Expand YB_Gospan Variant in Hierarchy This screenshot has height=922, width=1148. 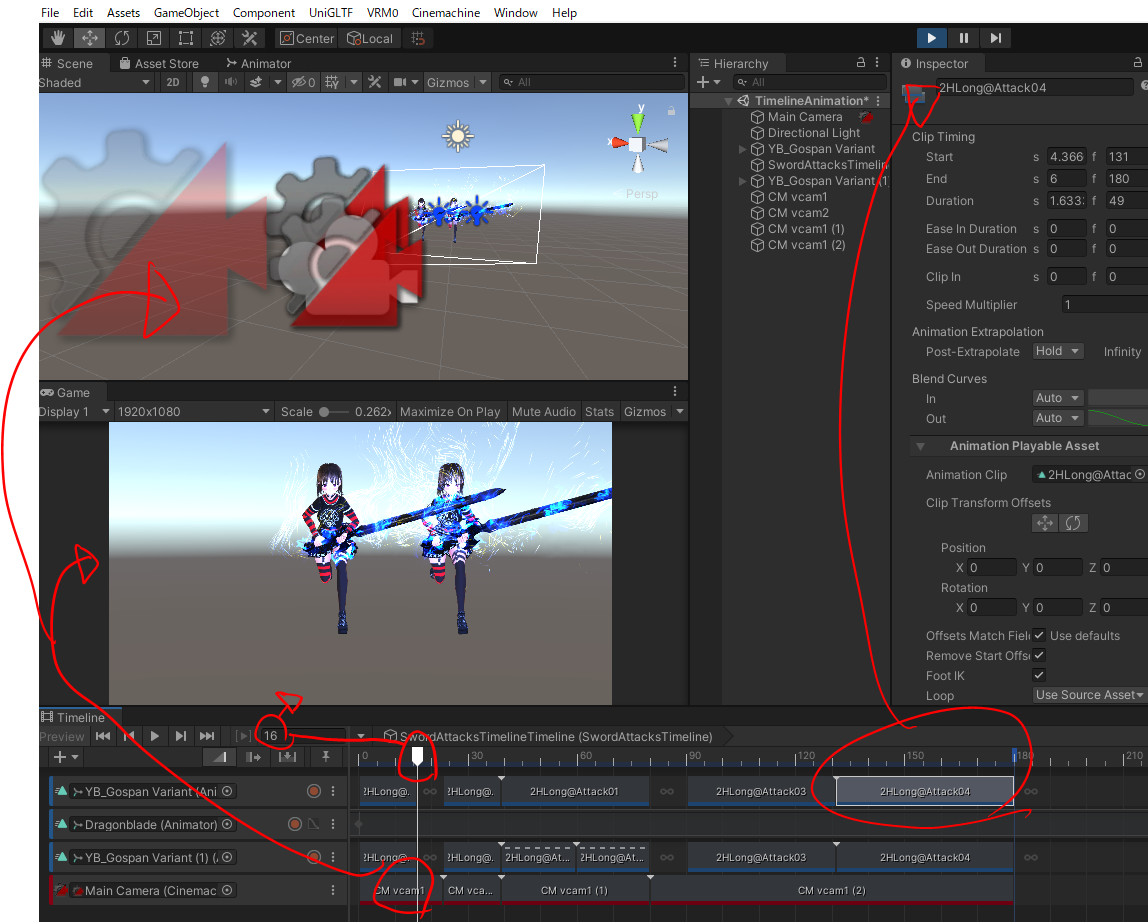pos(742,149)
